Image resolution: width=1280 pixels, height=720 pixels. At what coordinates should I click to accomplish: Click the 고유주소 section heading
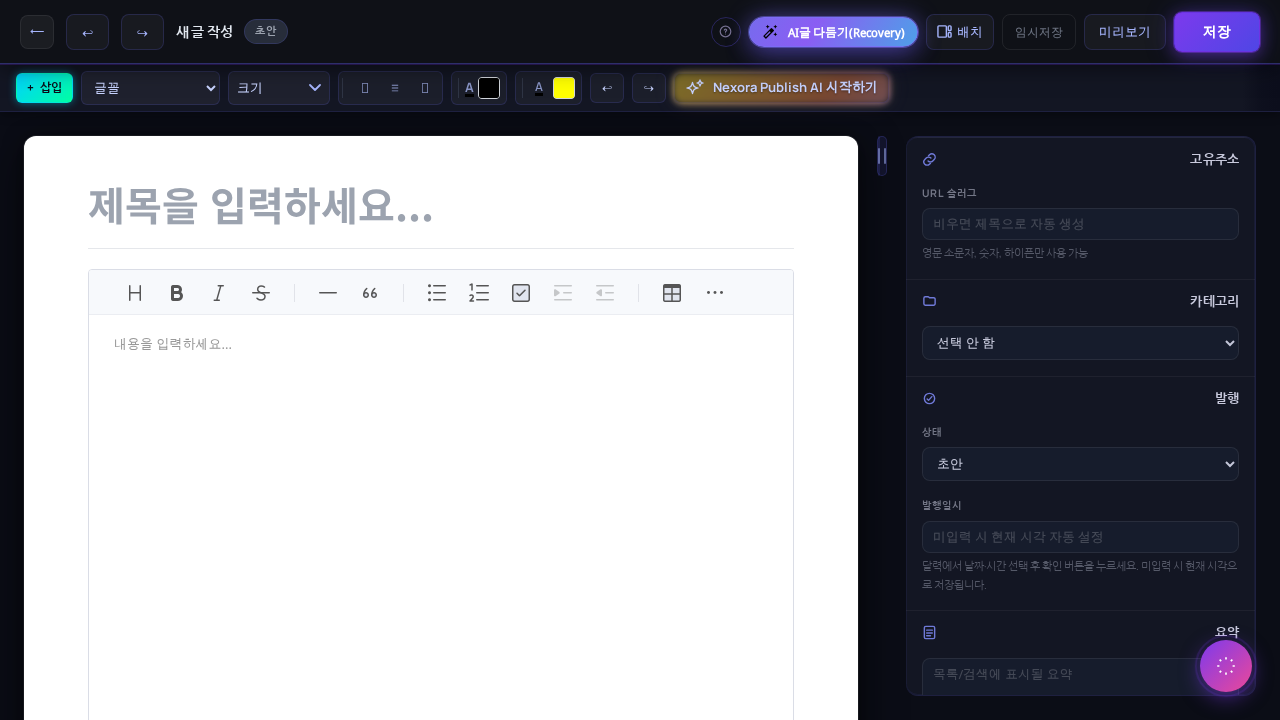[x=1214, y=159]
